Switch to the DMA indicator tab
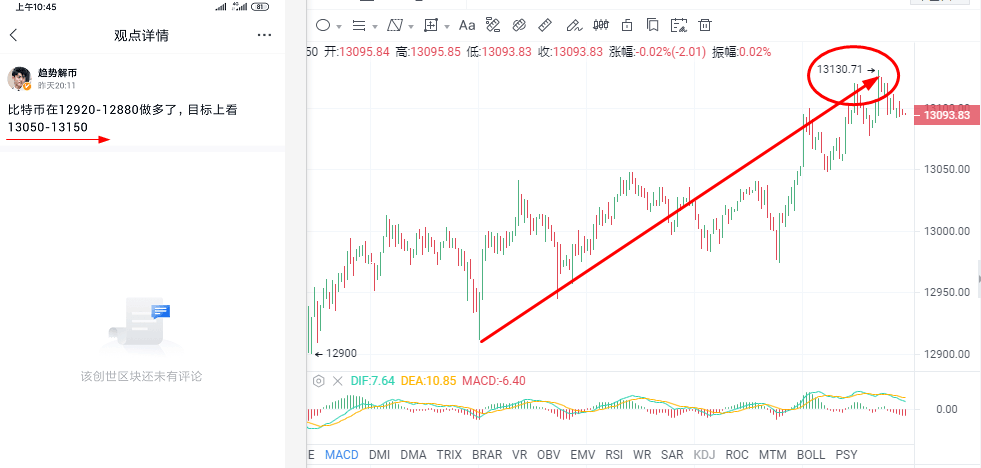The height and width of the screenshot is (468, 981). 414,455
